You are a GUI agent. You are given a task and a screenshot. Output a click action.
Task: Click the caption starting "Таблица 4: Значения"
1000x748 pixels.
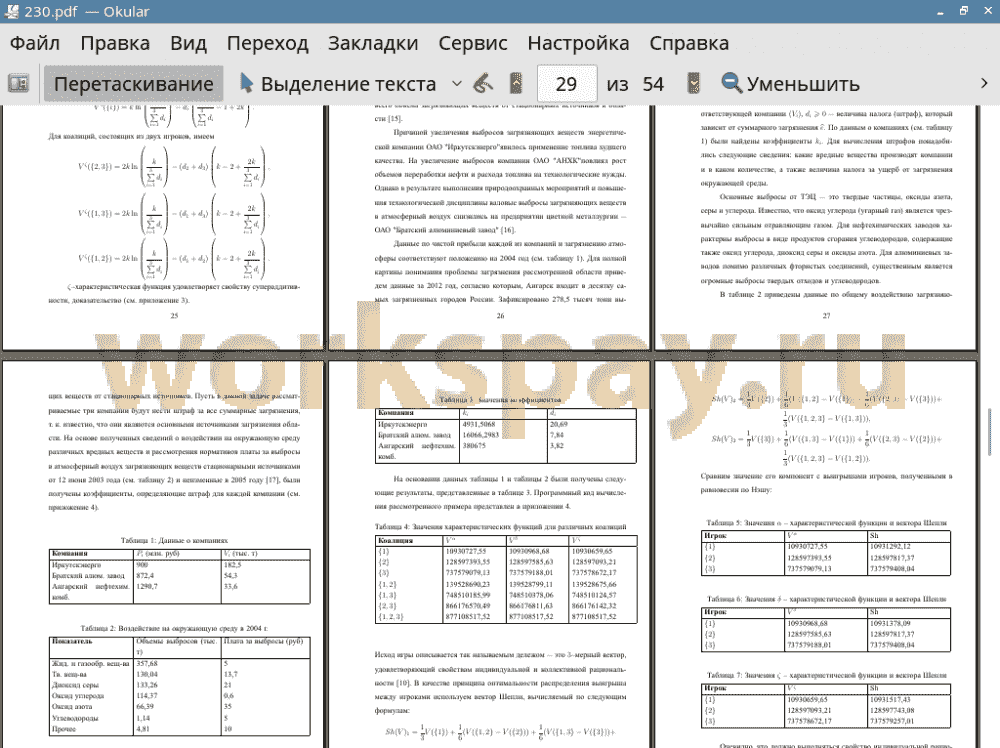pyautogui.click(x=500, y=527)
